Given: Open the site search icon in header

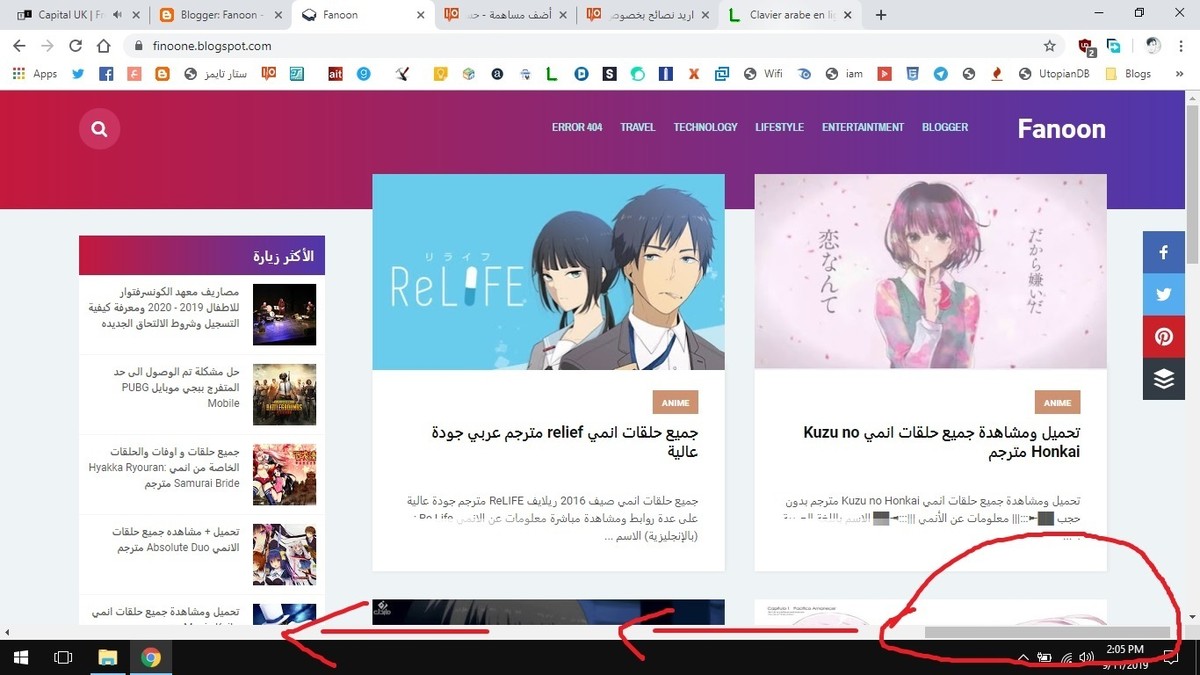Looking at the screenshot, I should 99,129.
